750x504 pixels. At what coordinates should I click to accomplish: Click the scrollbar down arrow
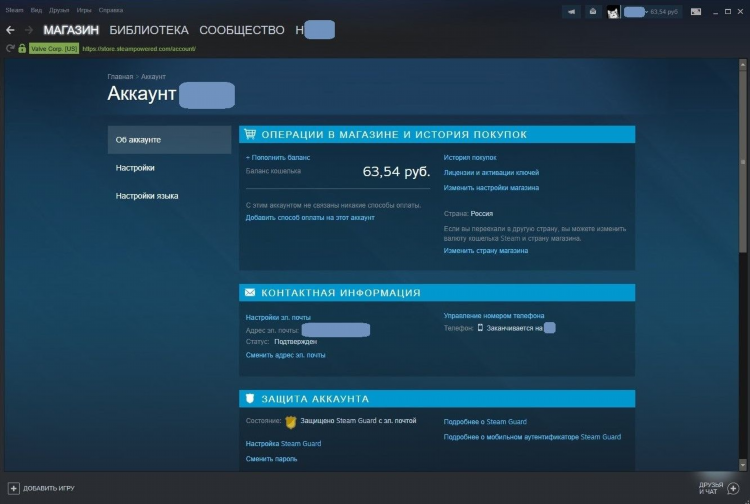coord(743,464)
